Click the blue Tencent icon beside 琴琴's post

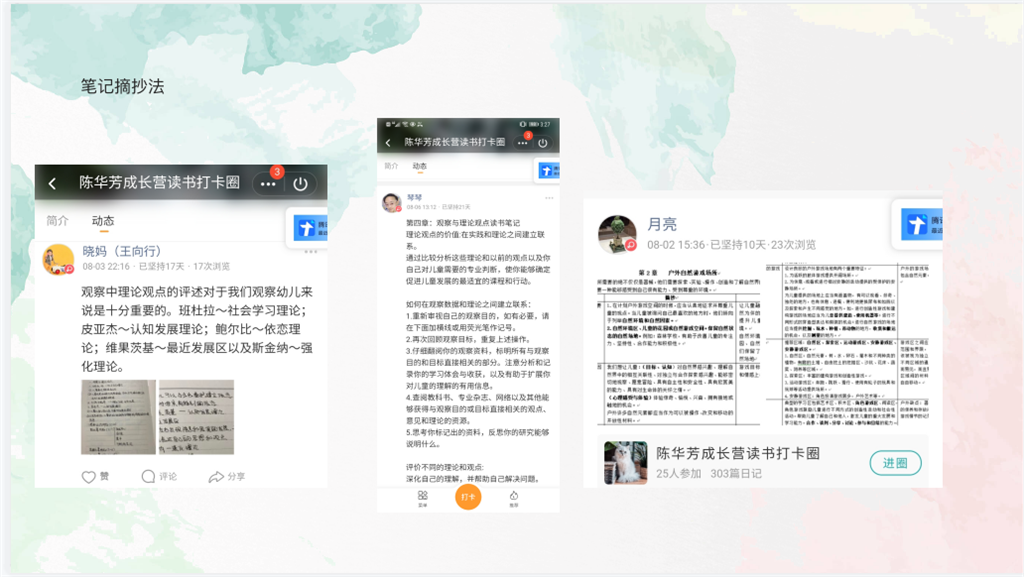pyautogui.click(x=549, y=170)
